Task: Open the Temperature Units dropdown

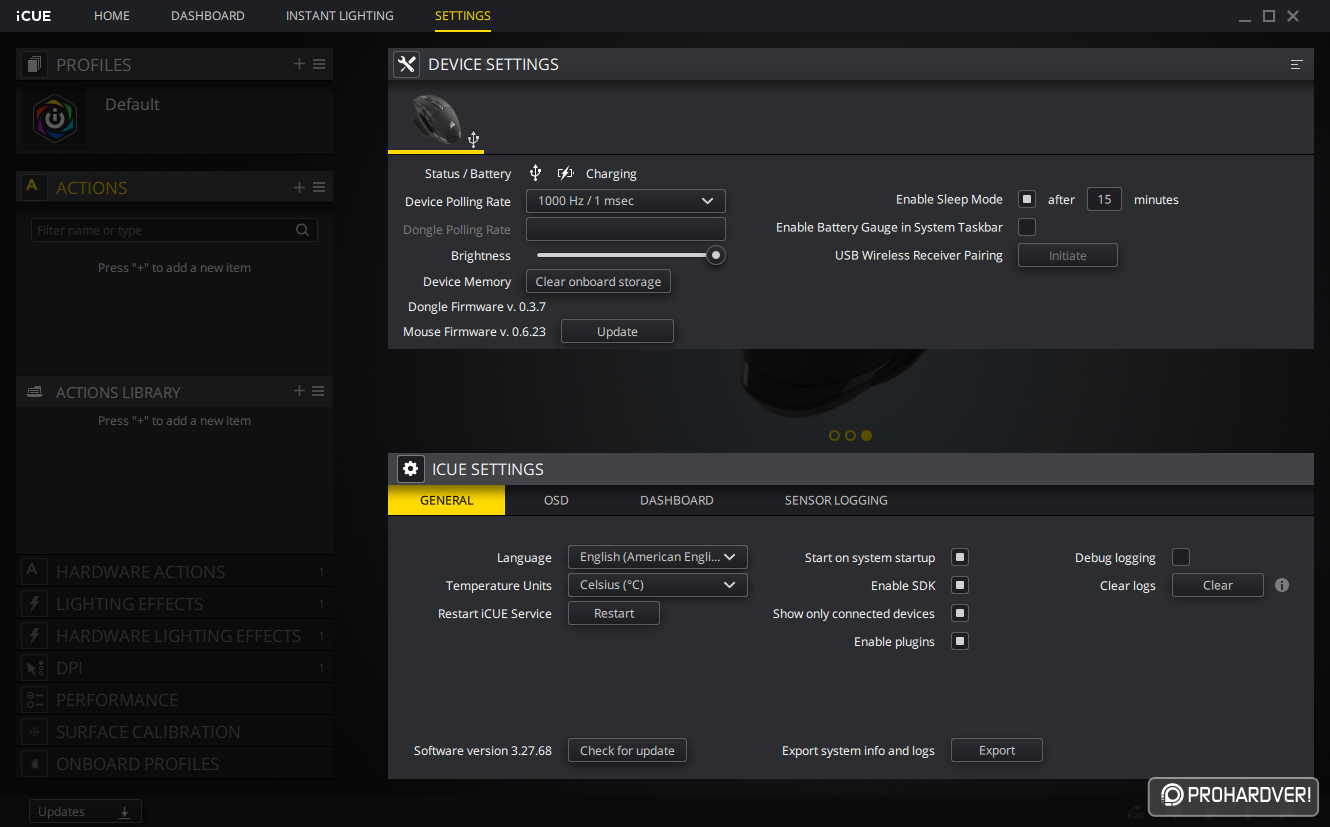Action: (657, 585)
